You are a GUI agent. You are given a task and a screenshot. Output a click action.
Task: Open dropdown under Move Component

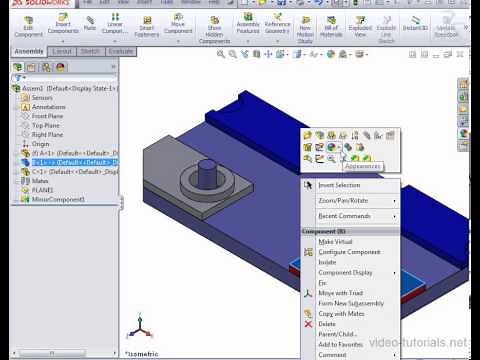pyautogui.click(x=178, y=41)
